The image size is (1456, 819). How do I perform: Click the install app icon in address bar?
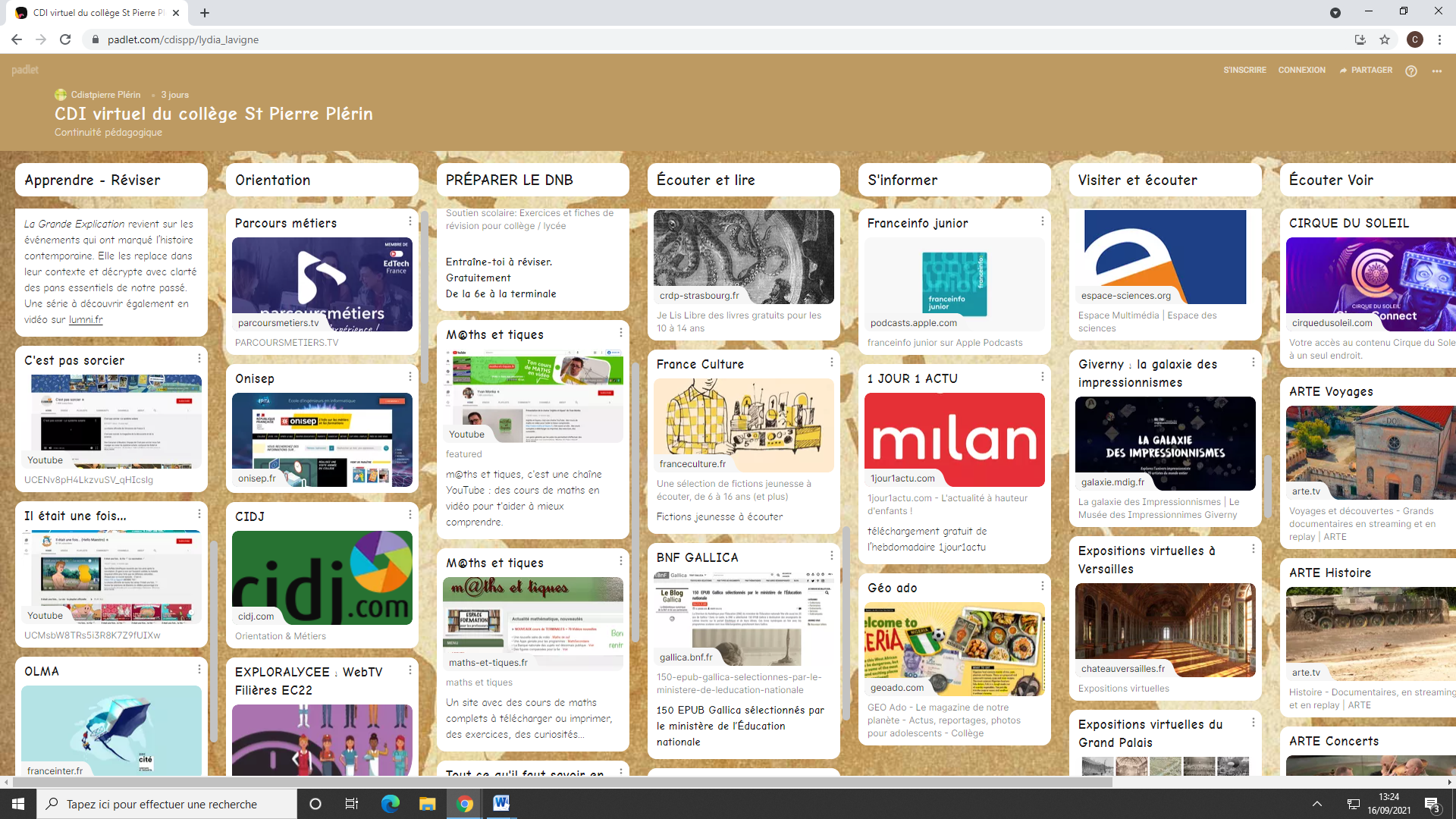(x=1360, y=39)
